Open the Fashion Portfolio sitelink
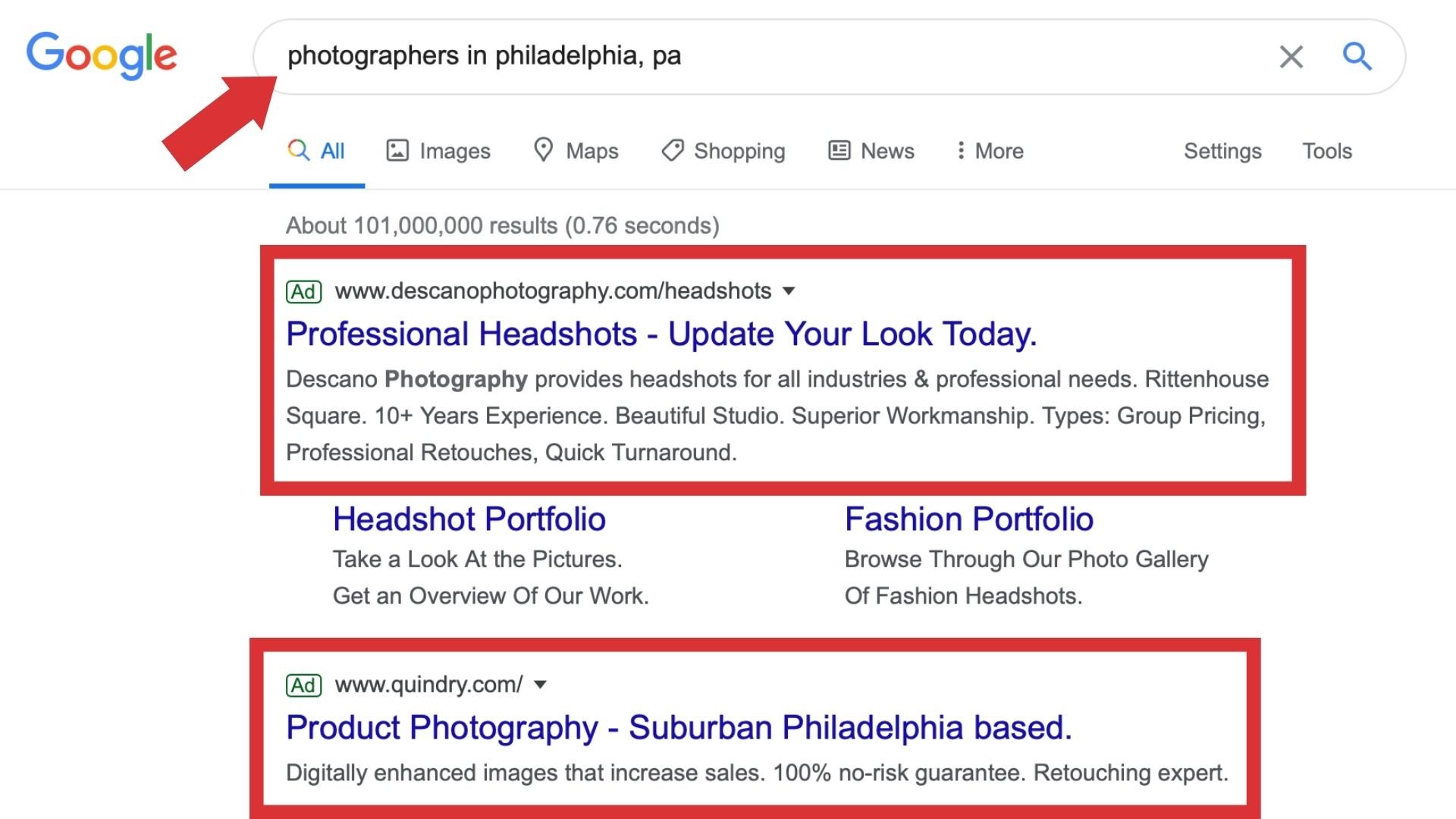 point(969,519)
